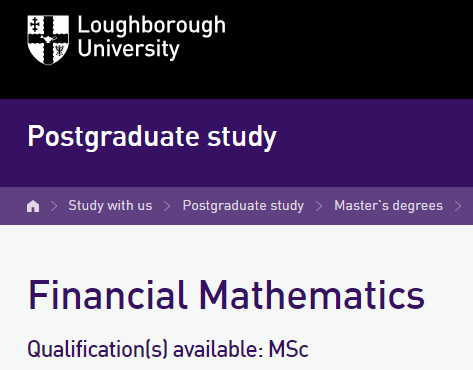Open the Master's degrees breadcrumb link
Image resolution: width=473 pixels, height=370 pixels.
389,206
